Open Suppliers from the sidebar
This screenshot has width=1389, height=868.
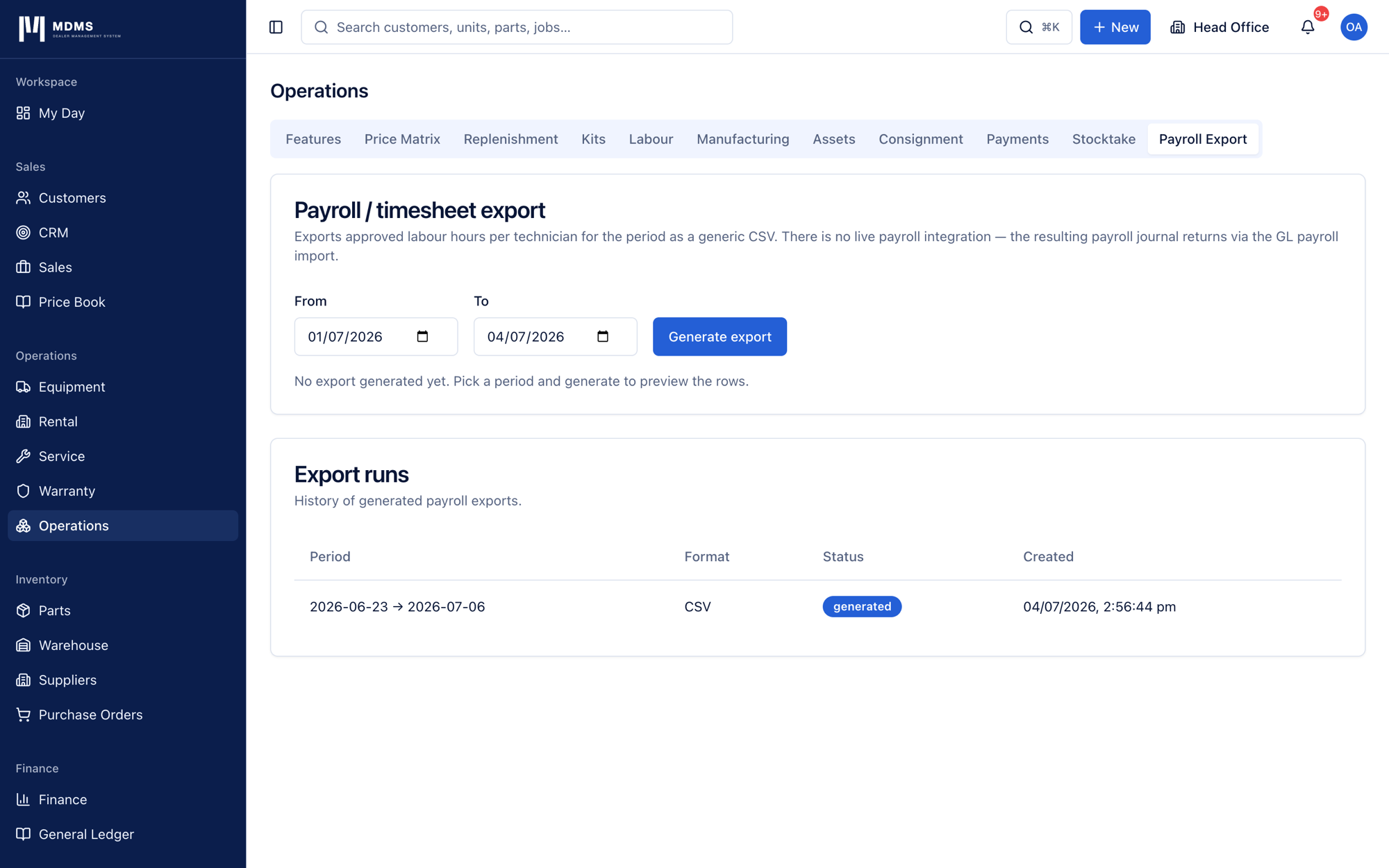click(x=123, y=680)
